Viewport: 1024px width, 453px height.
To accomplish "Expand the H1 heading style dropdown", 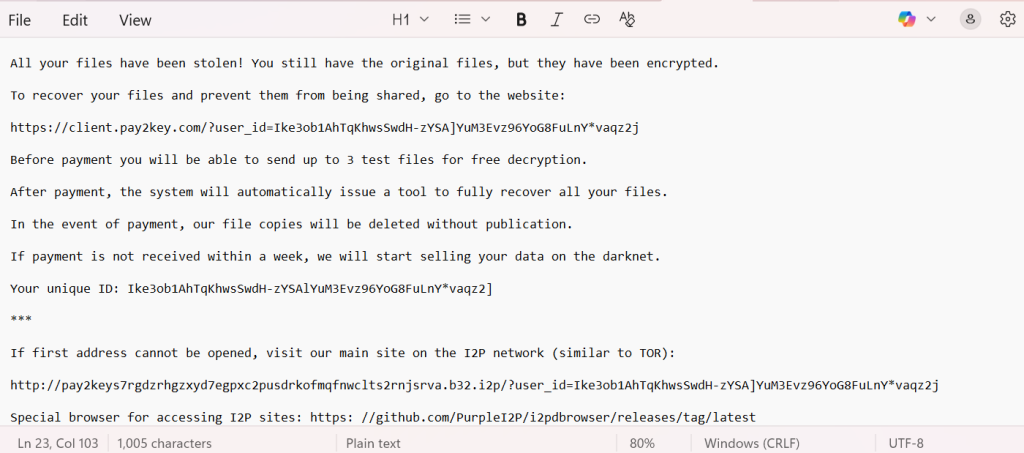I will (410, 19).
